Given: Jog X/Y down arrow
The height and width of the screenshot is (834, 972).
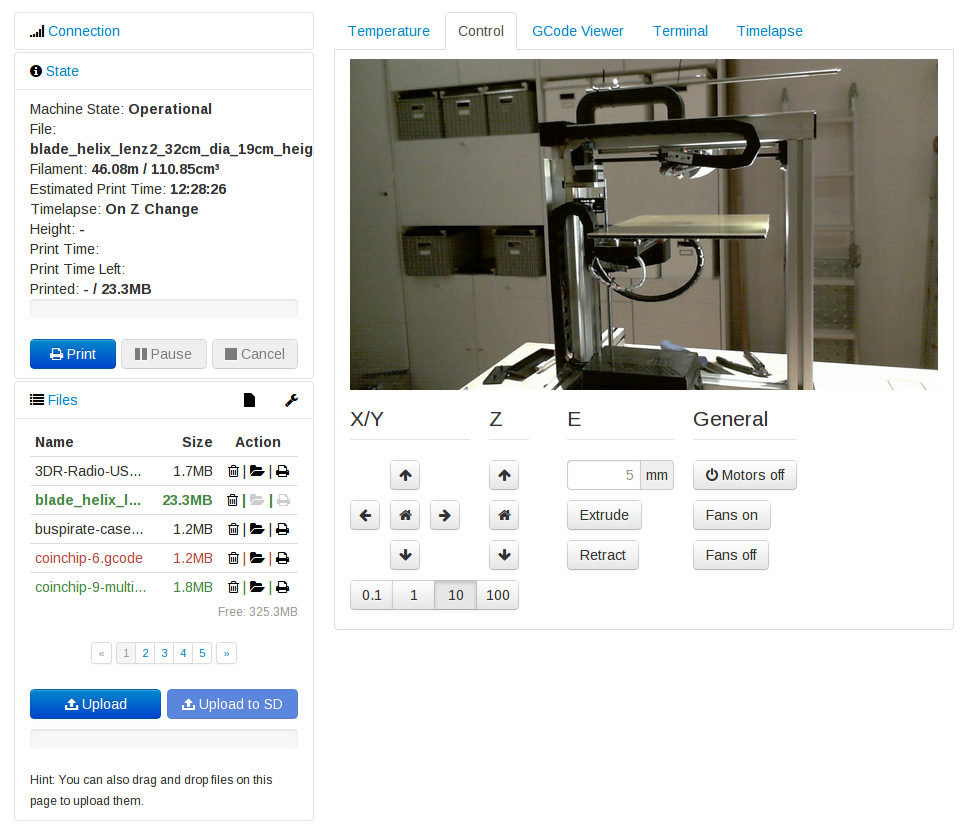Looking at the screenshot, I should (x=405, y=555).
